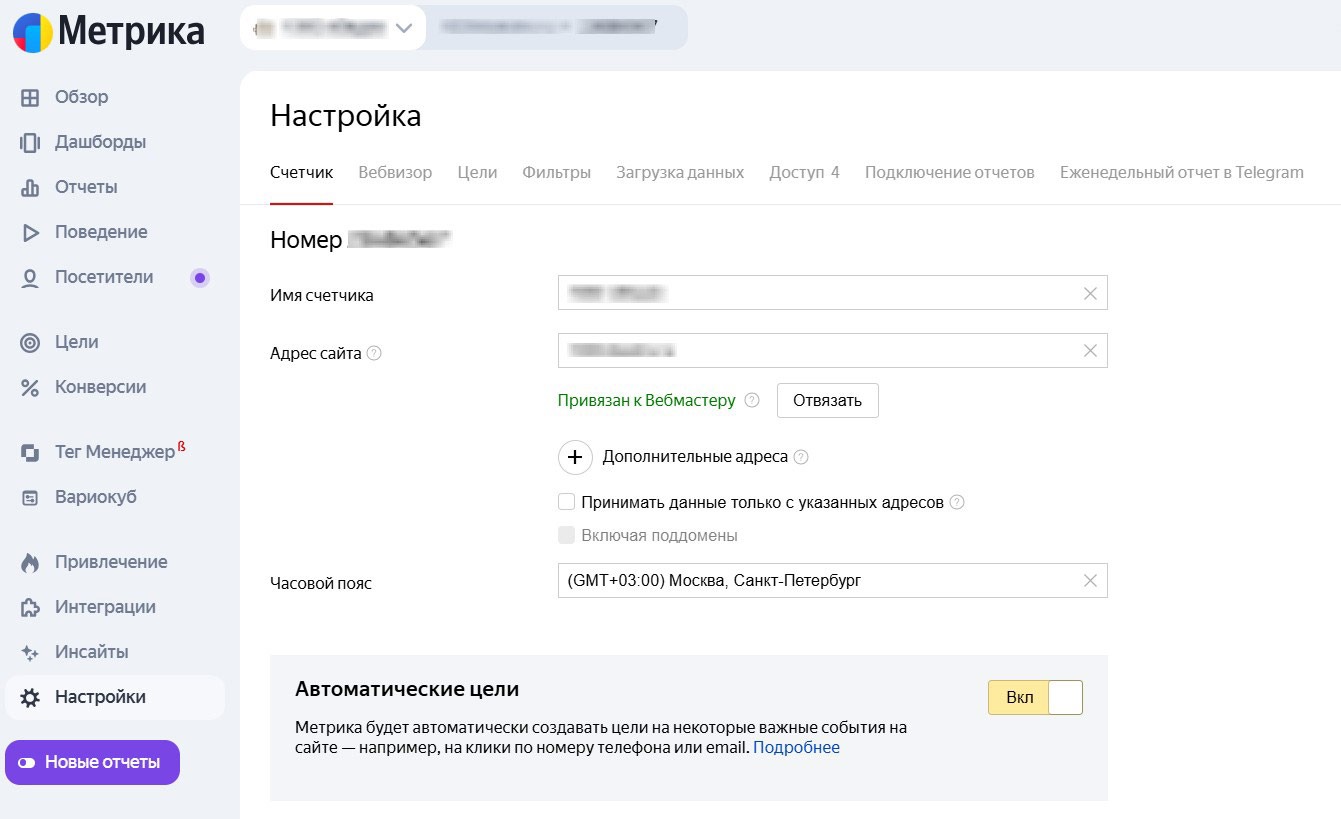Clear the Имя счетчика field with X
Screen dimensions: 1341x819
pos(1089,293)
